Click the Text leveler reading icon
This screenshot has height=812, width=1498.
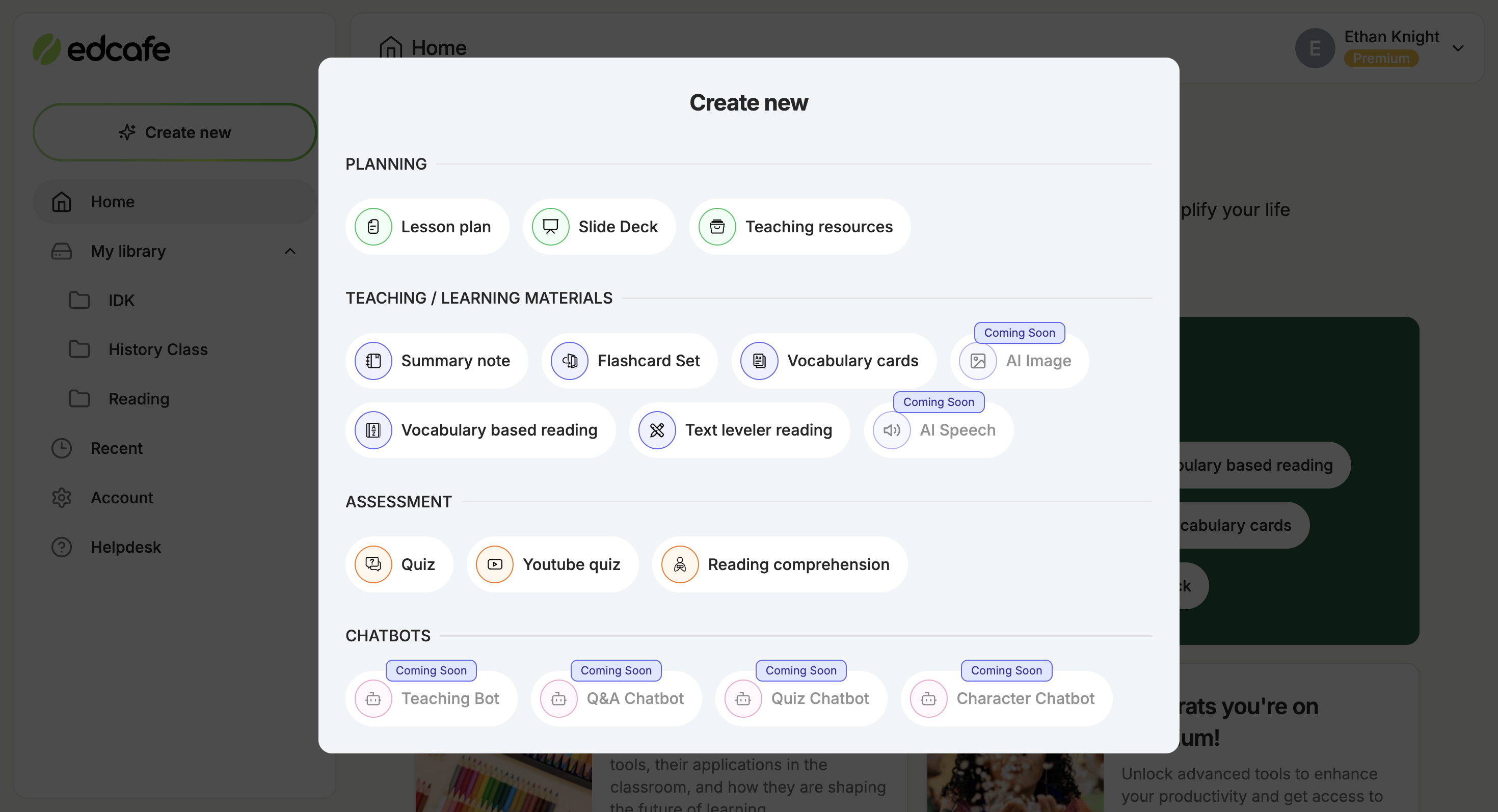pos(657,430)
